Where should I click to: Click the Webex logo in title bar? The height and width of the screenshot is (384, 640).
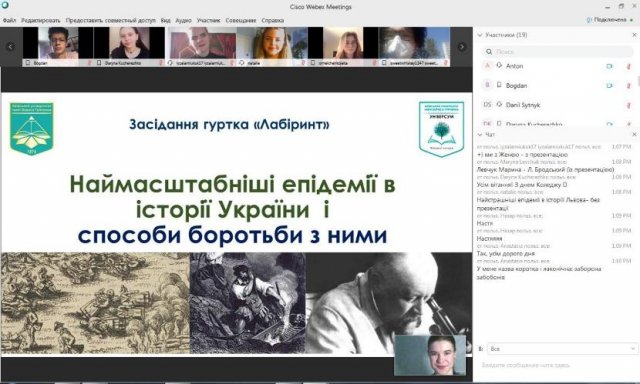tap(5, 5)
